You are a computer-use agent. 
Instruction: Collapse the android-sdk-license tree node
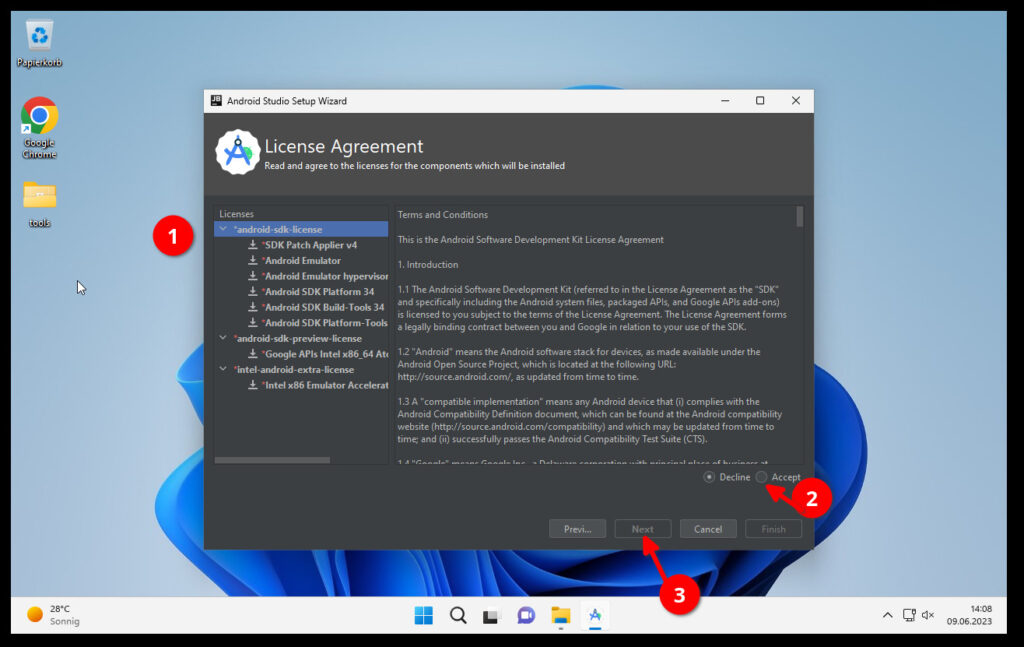coord(223,229)
